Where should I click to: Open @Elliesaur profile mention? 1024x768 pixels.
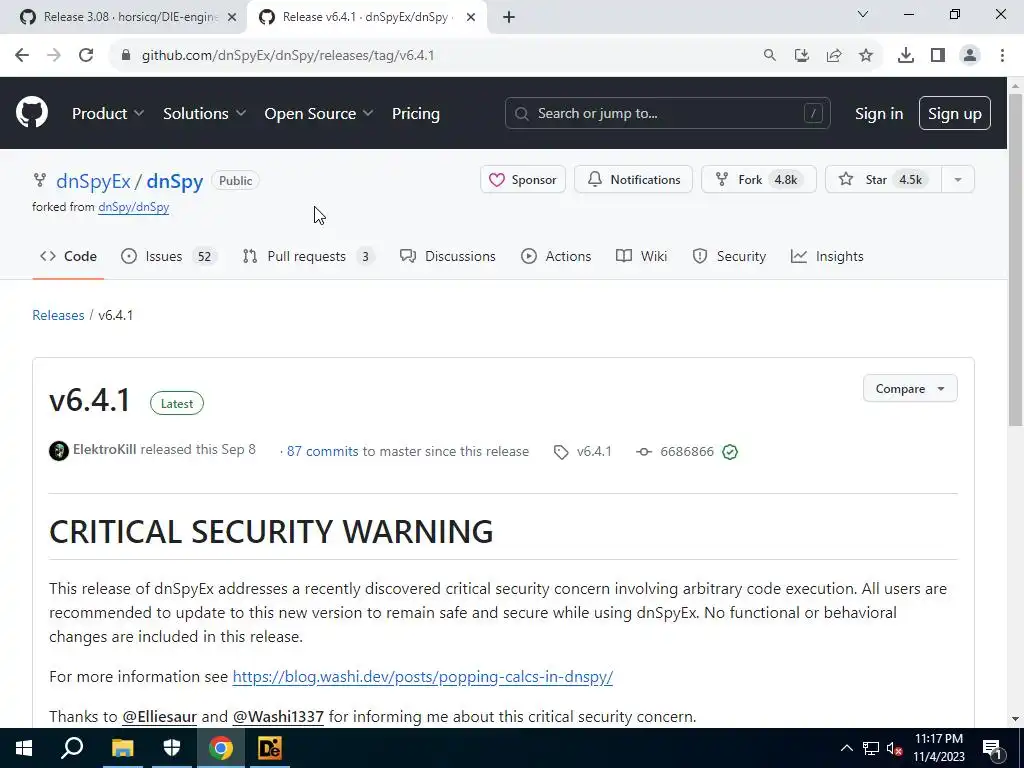[159, 716]
